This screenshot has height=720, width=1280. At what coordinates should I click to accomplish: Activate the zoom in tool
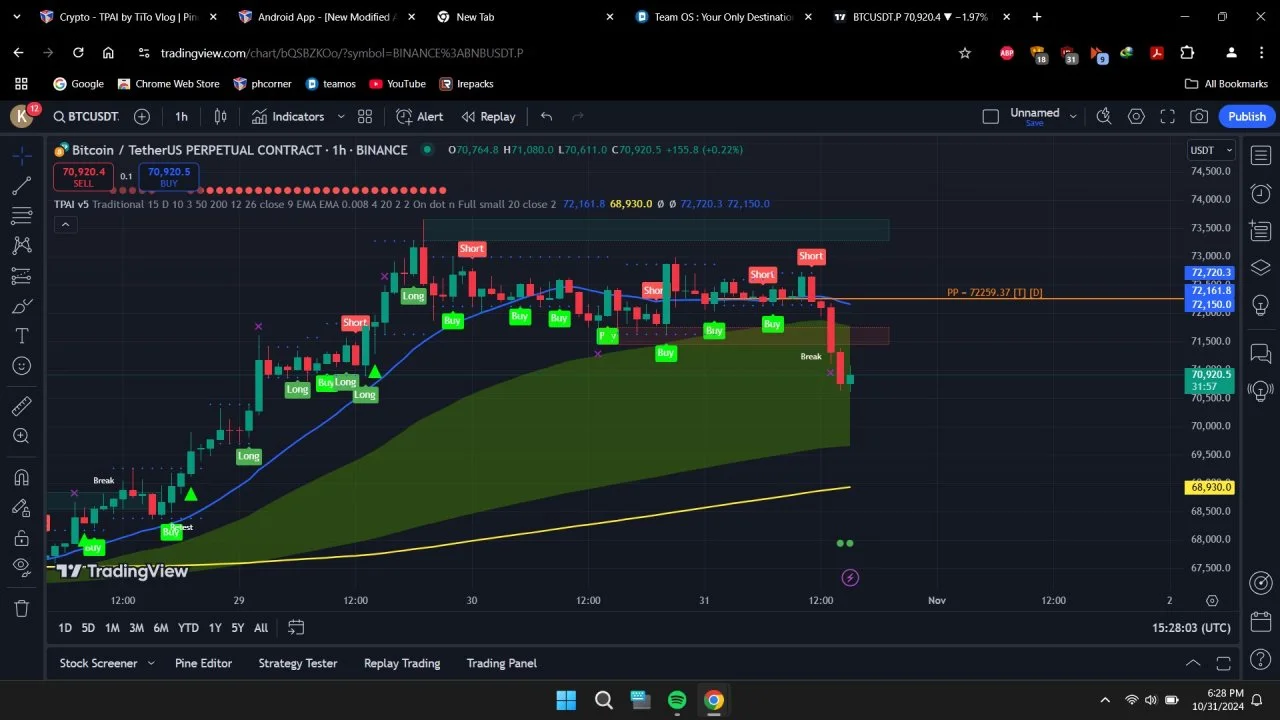(x=21, y=436)
